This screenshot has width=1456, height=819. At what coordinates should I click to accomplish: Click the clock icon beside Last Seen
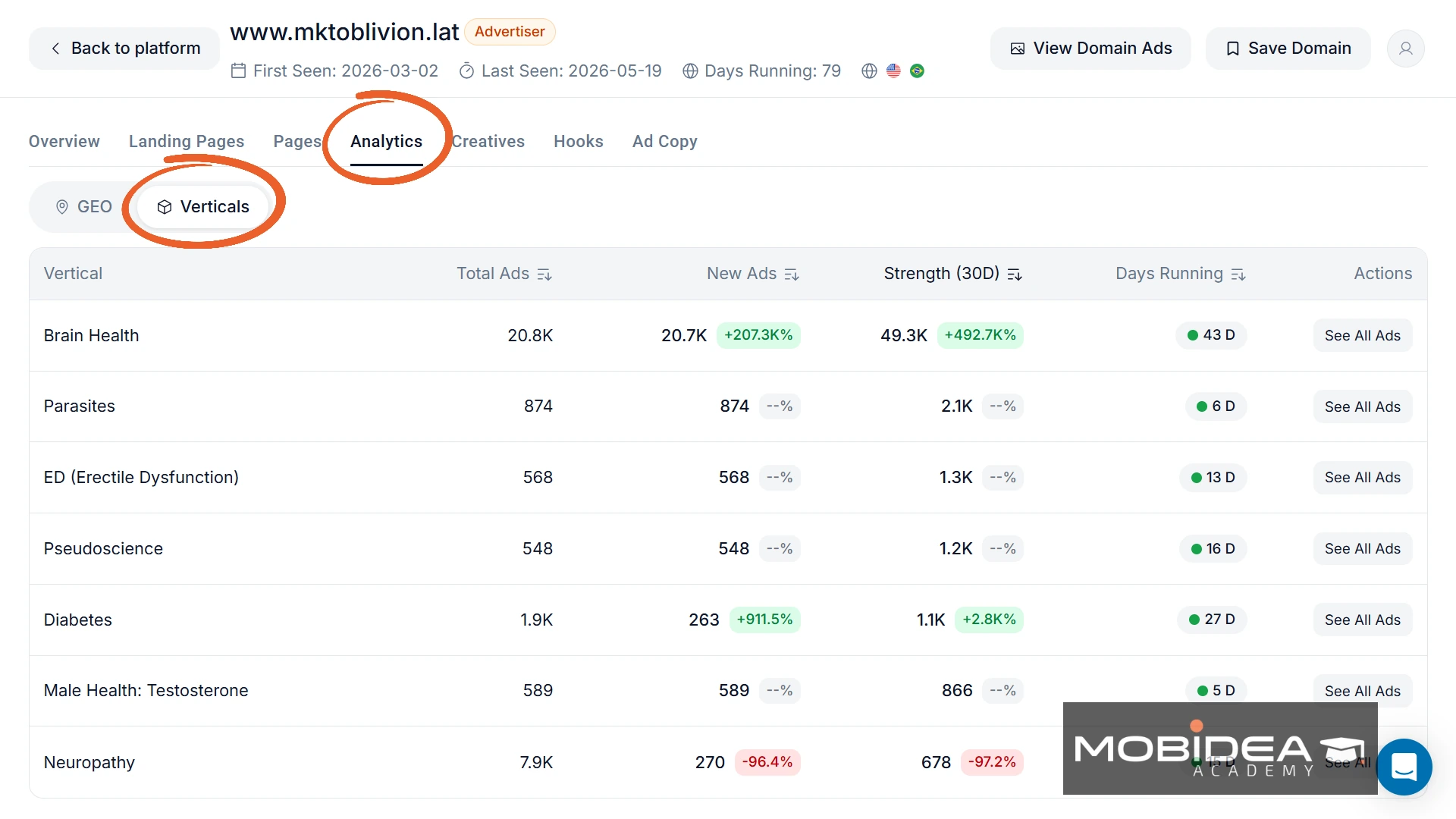click(x=466, y=71)
